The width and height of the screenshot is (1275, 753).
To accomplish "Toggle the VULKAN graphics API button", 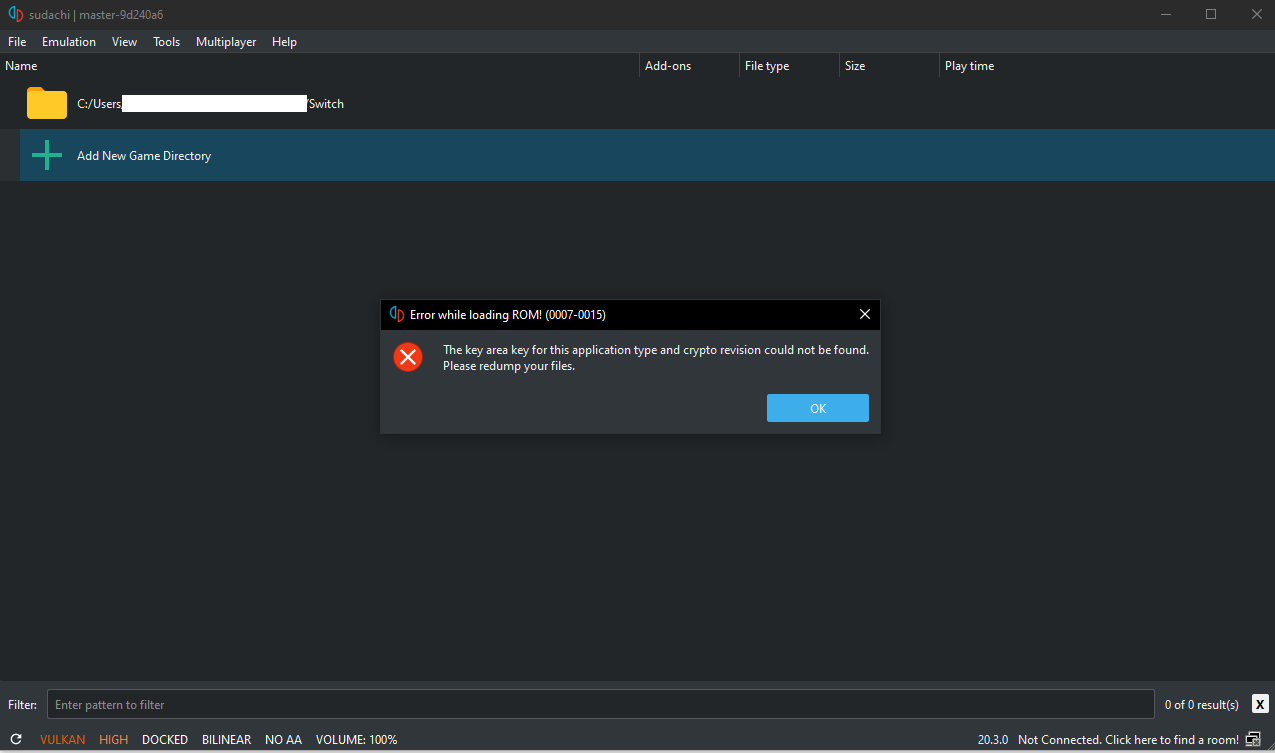I will click(62, 740).
